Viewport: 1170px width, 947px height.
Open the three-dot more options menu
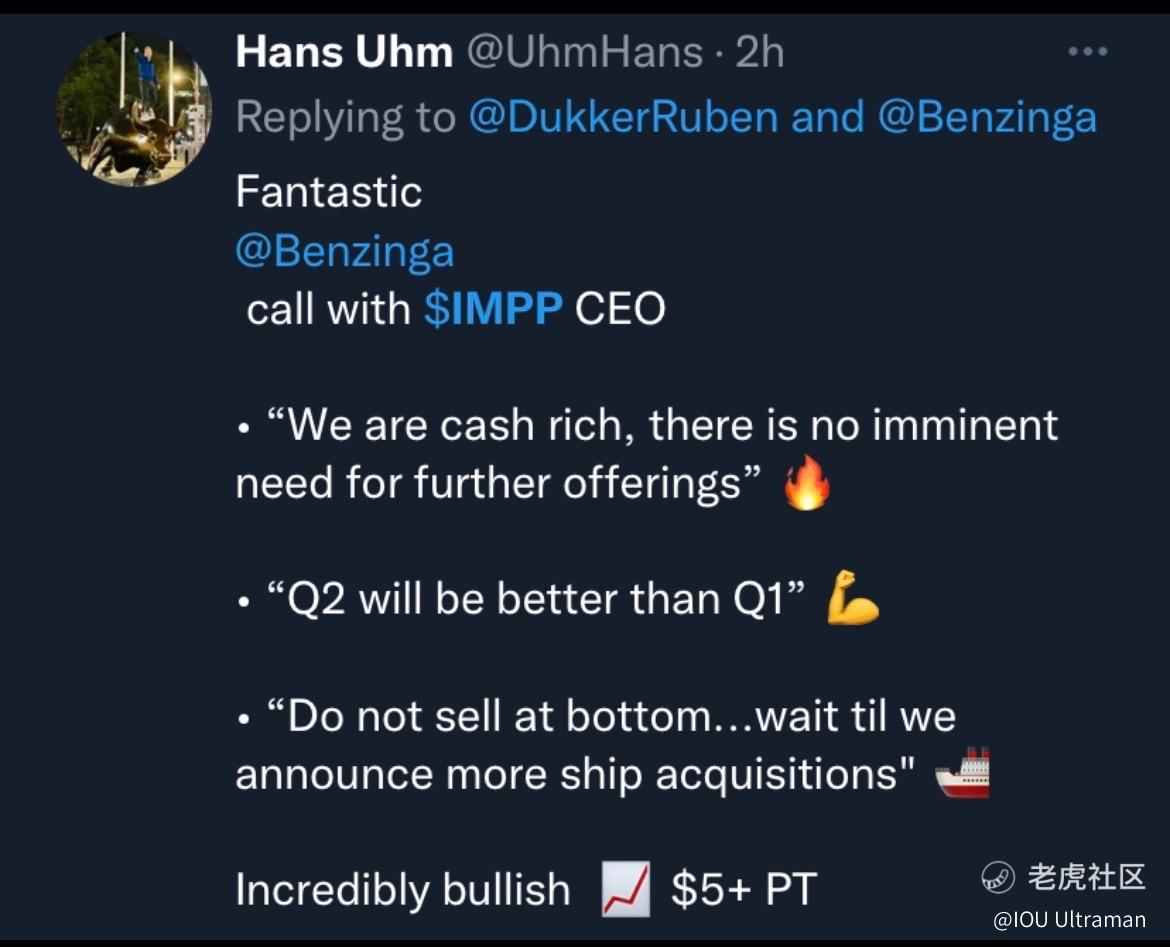(1087, 51)
